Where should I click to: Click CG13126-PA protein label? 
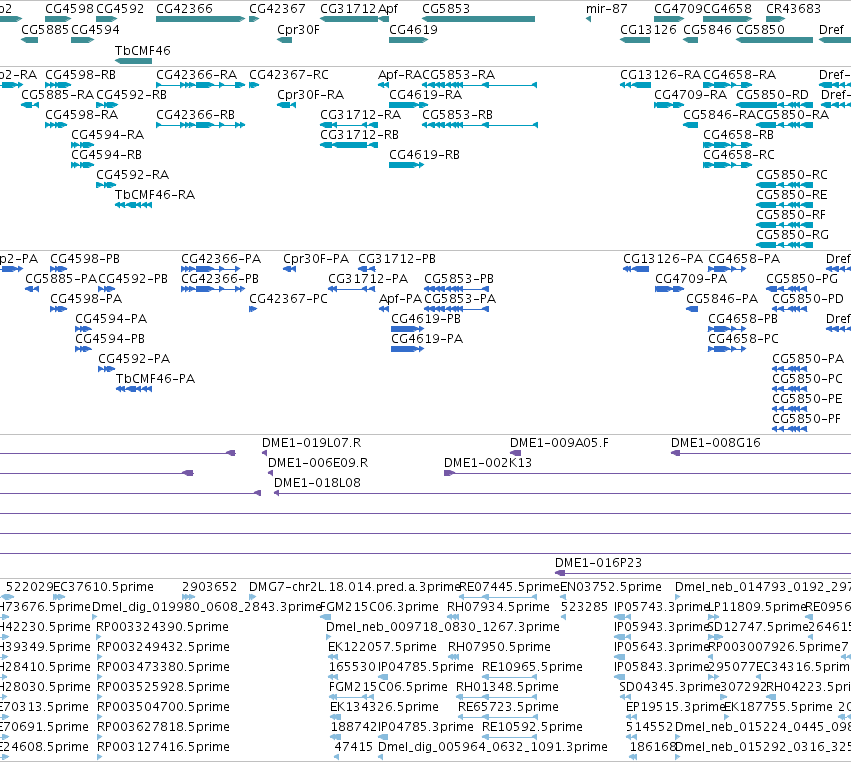coord(663,259)
